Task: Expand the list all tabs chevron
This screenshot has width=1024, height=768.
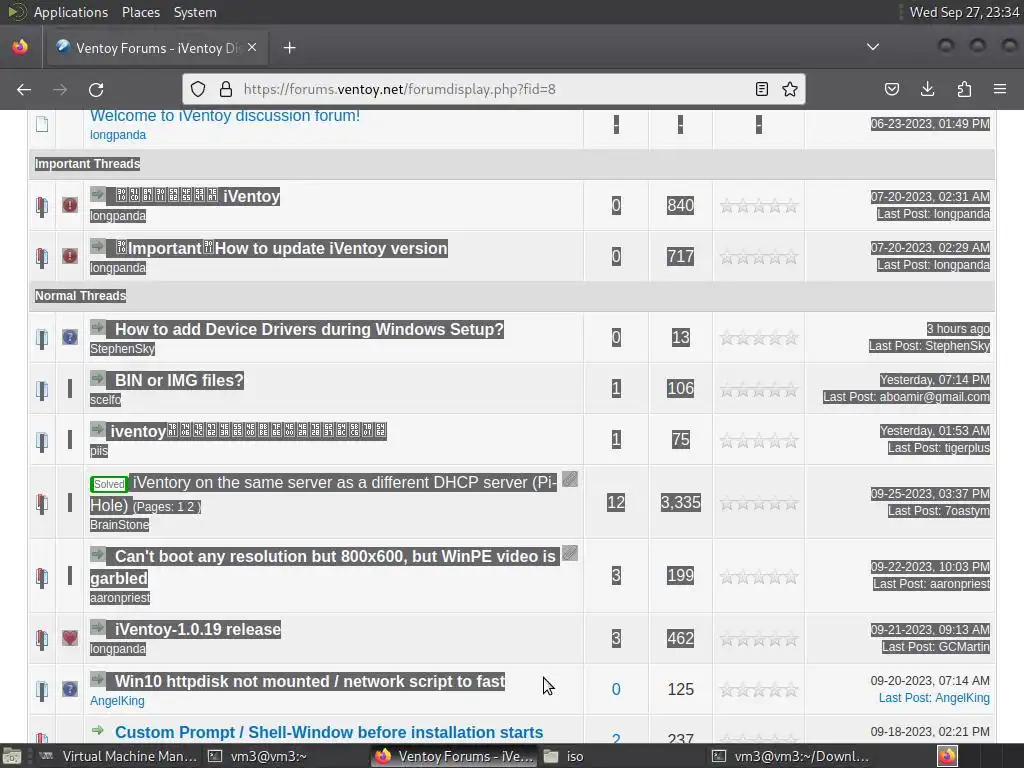Action: (872, 47)
